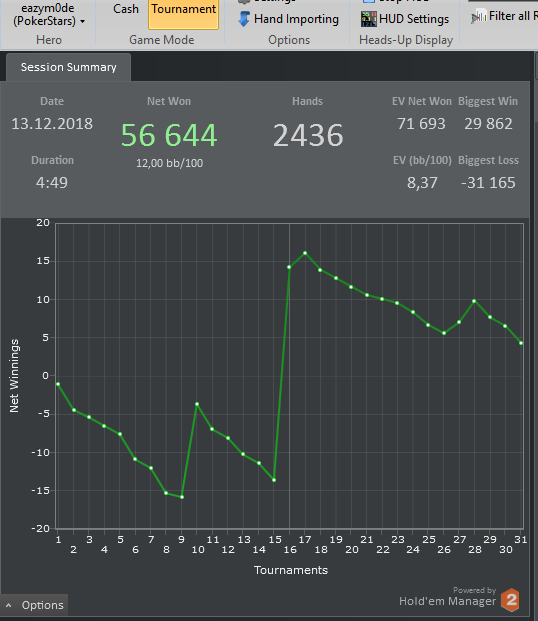Click the Options chevron arrow icon
Screen dimensions: 538x621
pos(9,605)
